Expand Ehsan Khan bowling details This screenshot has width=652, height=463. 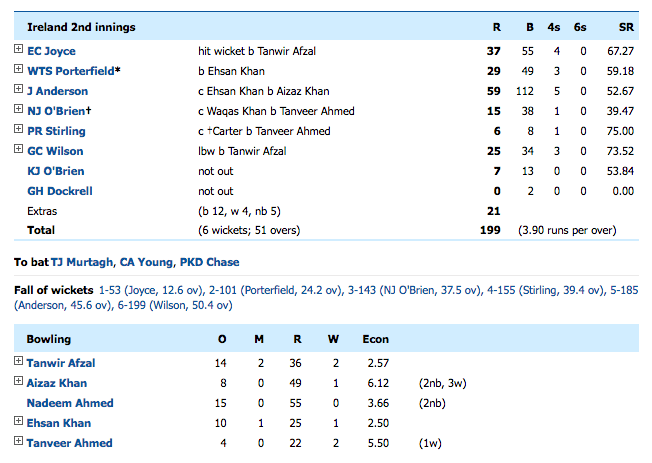click(x=19, y=422)
